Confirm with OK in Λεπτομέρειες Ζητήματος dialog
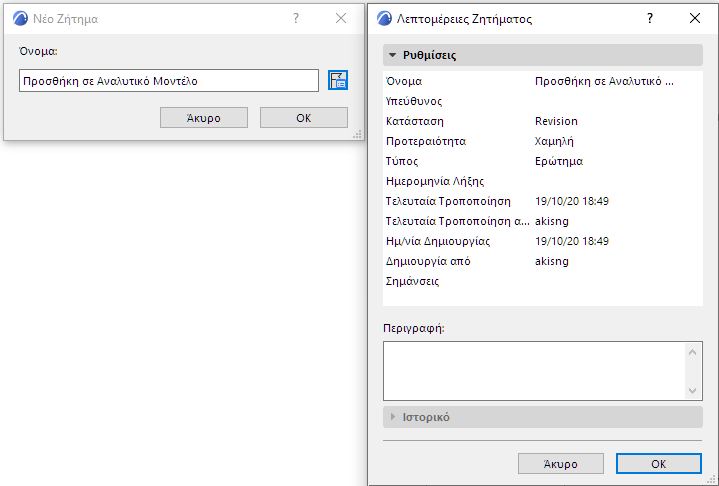The height and width of the screenshot is (486, 719). (658, 464)
